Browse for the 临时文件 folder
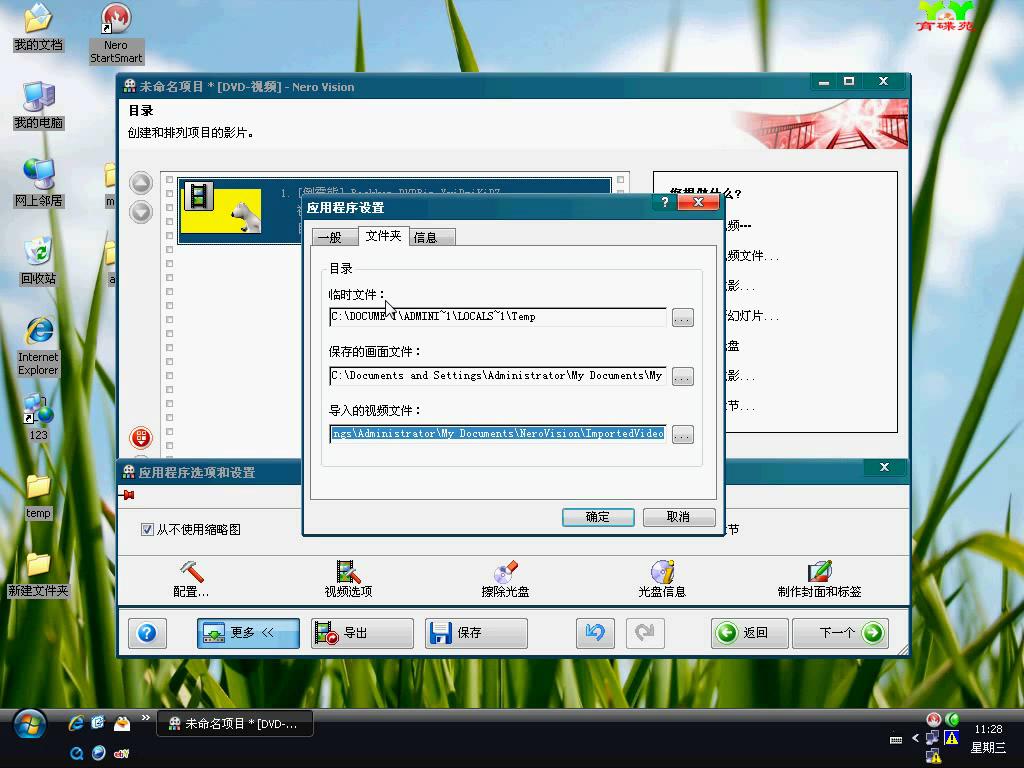 pyautogui.click(x=682, y=318)
